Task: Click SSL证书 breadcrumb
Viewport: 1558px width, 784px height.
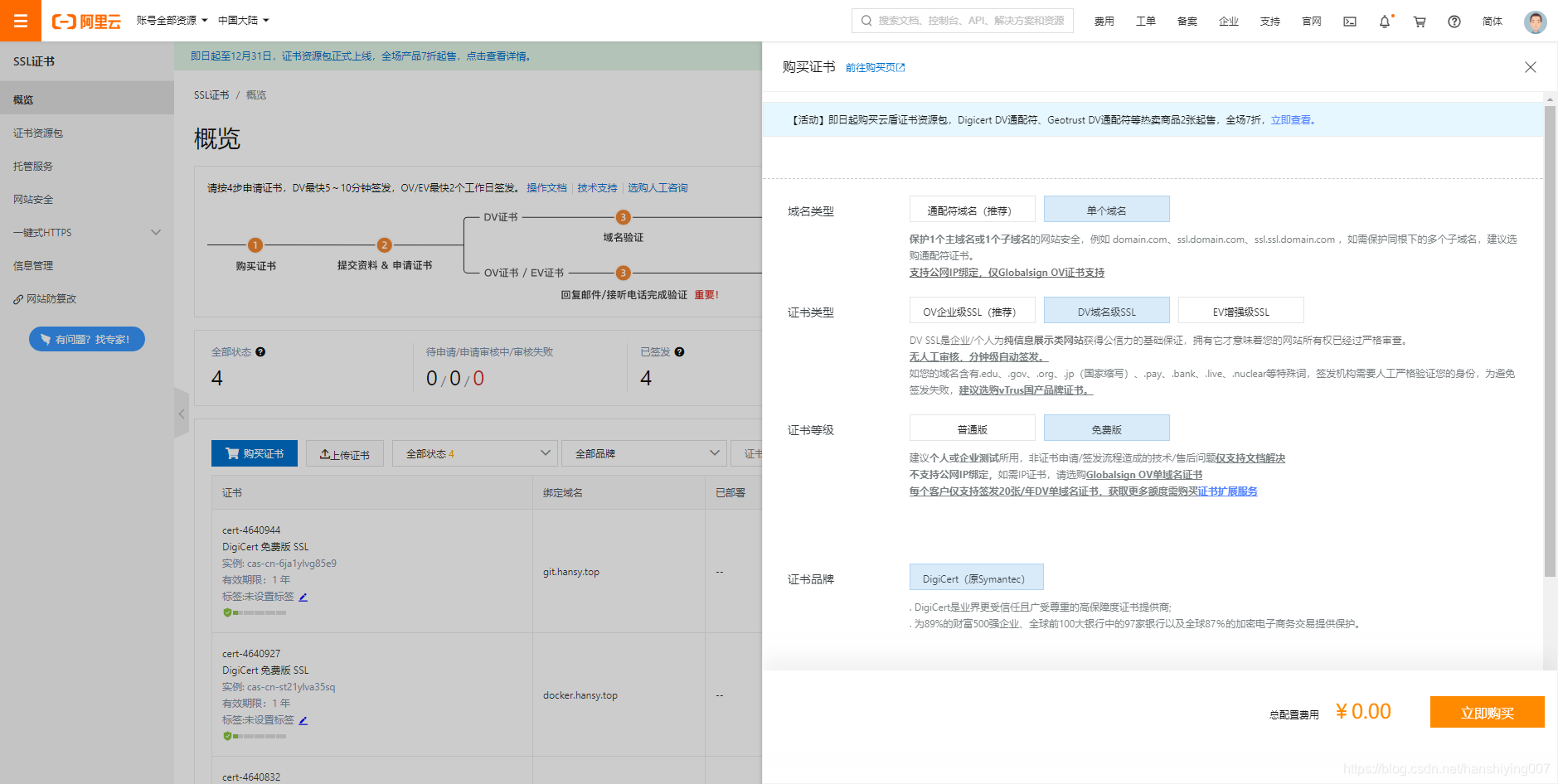Action: [211, 95]
